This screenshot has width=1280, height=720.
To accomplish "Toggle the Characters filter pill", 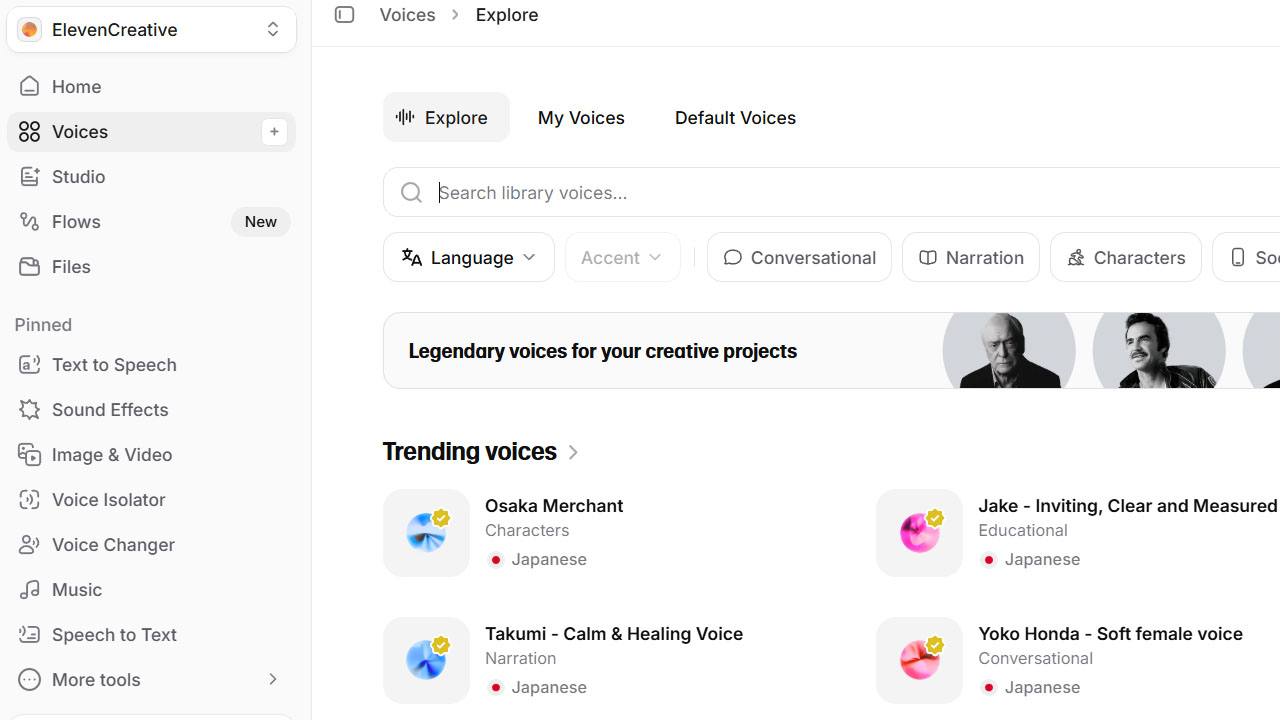I will pyautogui.click(x=1125, y=257).
